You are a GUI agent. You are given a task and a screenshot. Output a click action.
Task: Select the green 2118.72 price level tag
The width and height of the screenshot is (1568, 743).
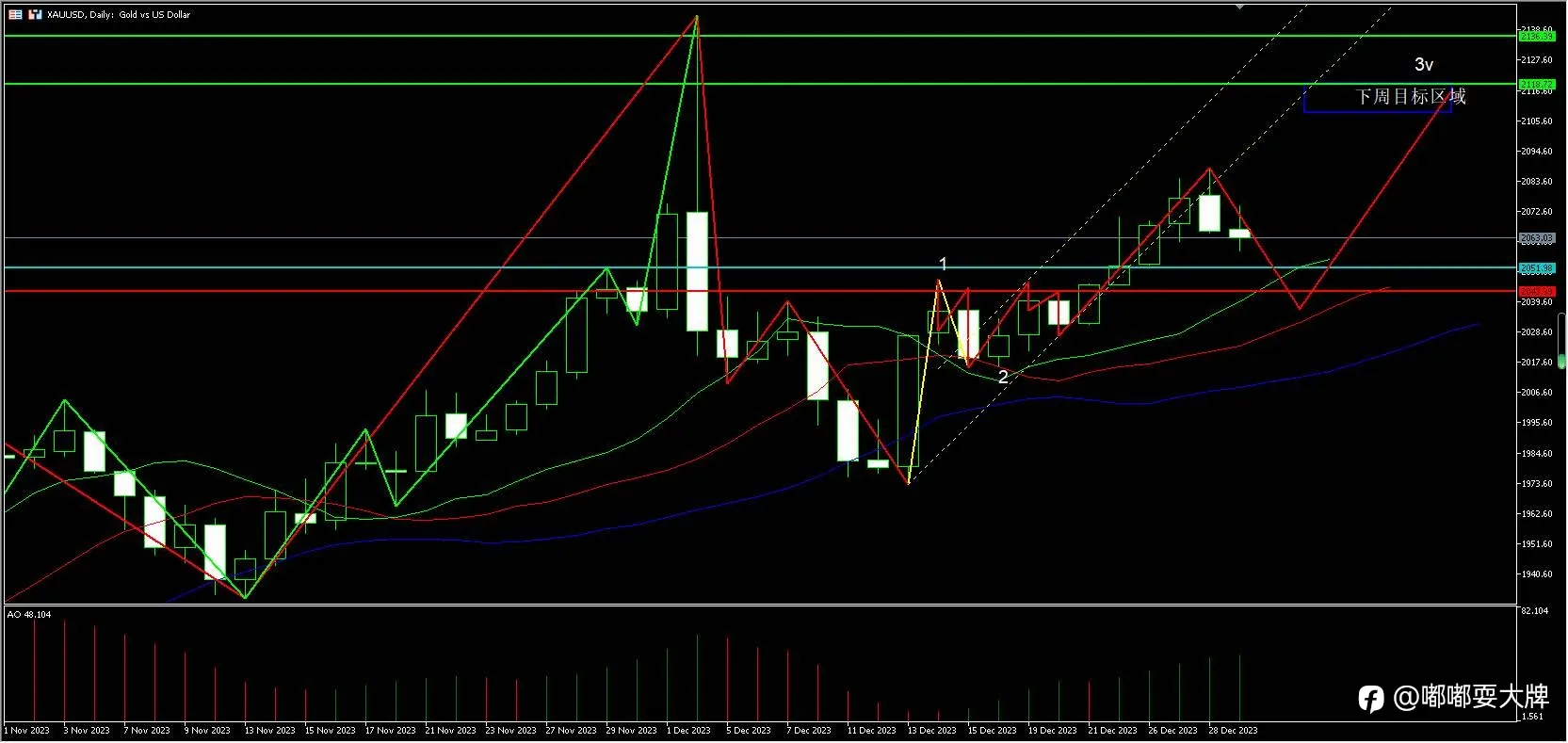(x=1537, y=84)
